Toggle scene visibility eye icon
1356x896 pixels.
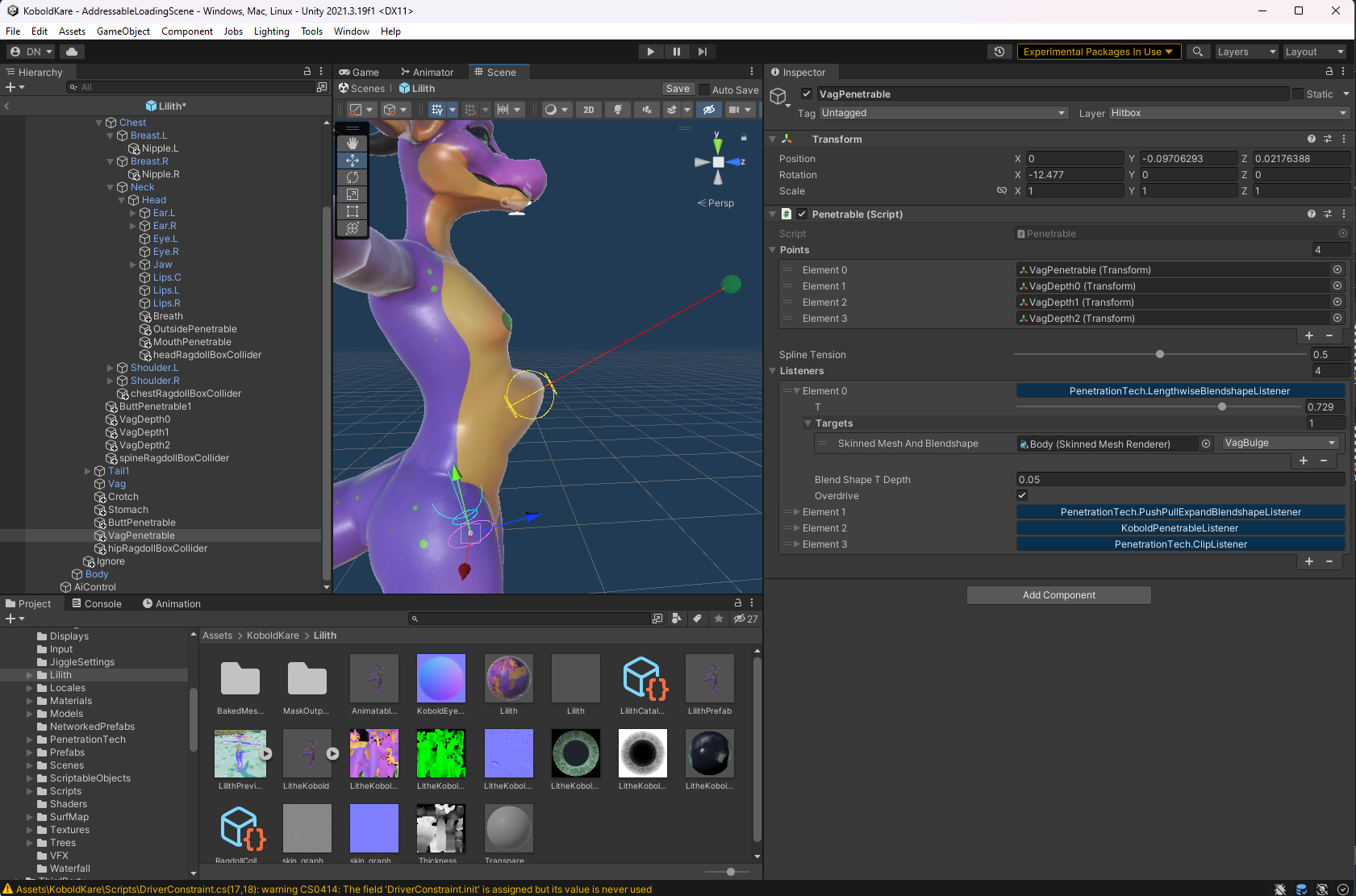point(708,110)
